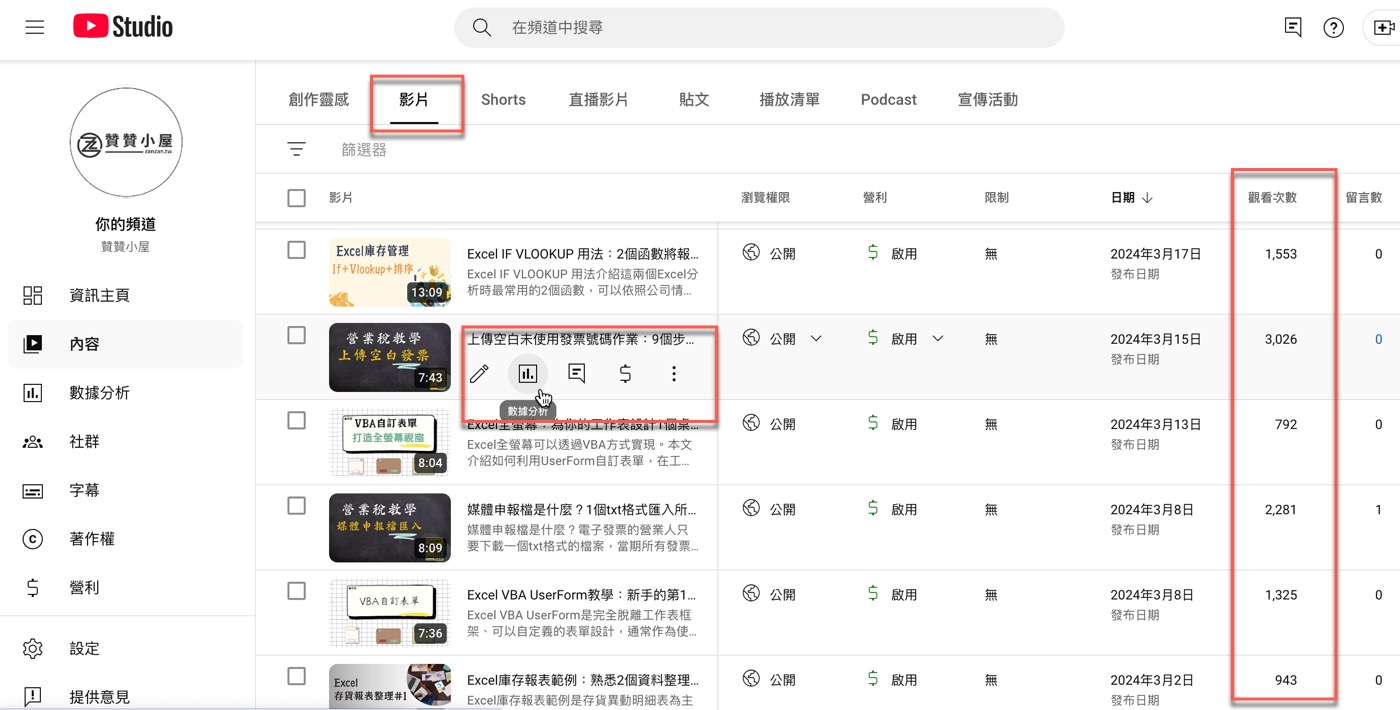Select checkbox for Excel全螢幕 video
Screen dimensions: 1400x710
pyautogui.click(x=296, y=420)
